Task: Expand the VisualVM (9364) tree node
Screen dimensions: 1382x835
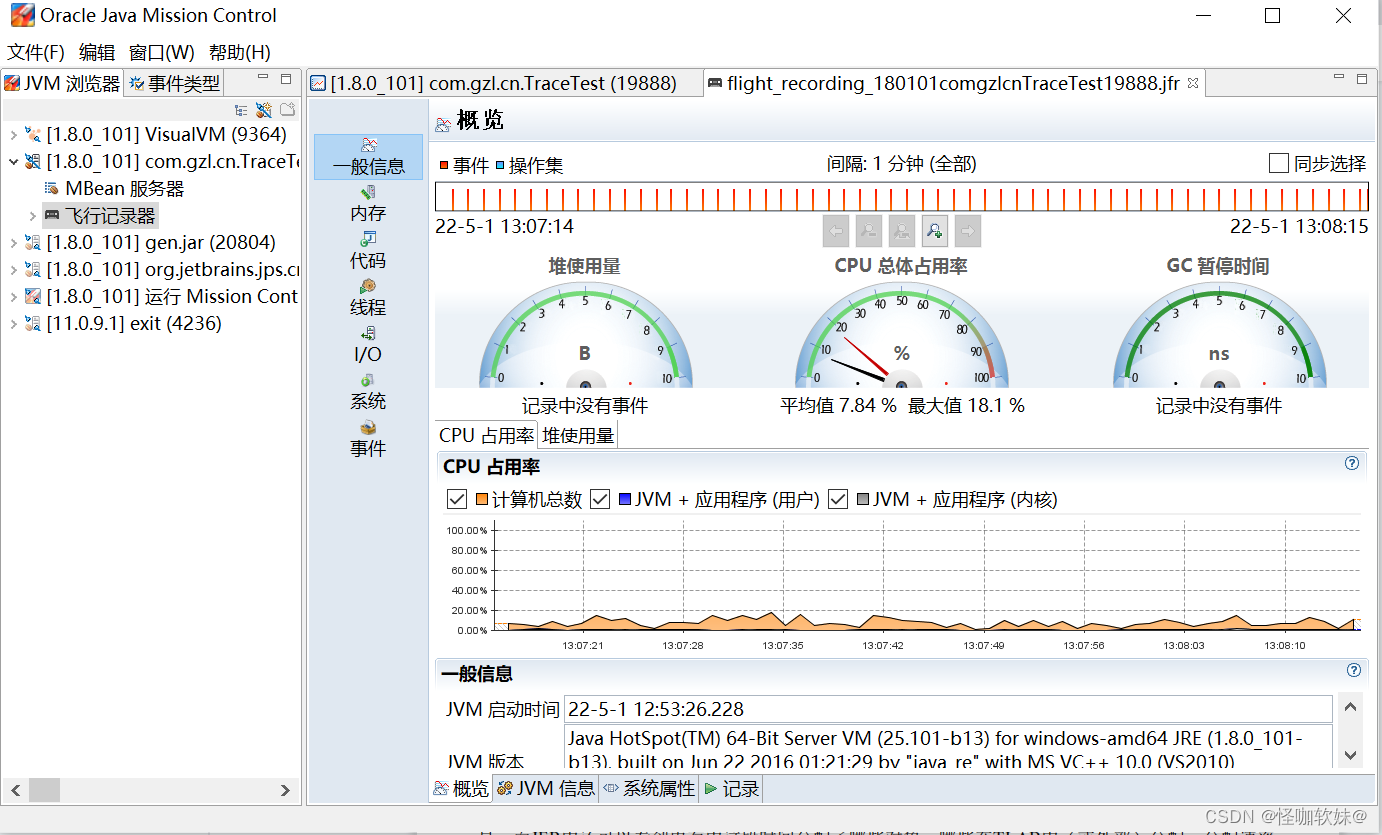Action: tap(12, 134)
